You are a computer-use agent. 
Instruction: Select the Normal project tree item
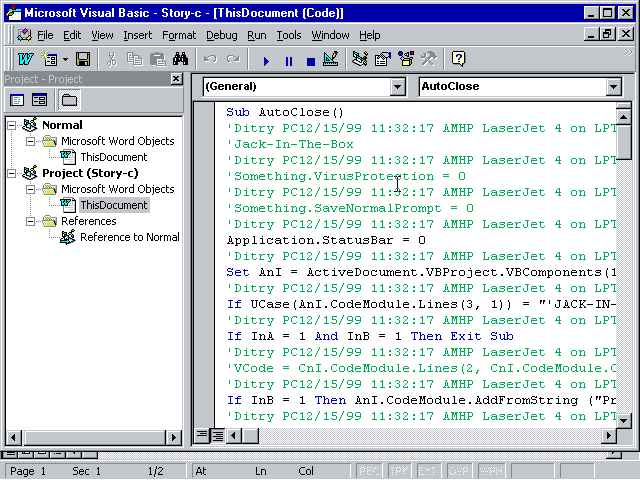point(62,125)
